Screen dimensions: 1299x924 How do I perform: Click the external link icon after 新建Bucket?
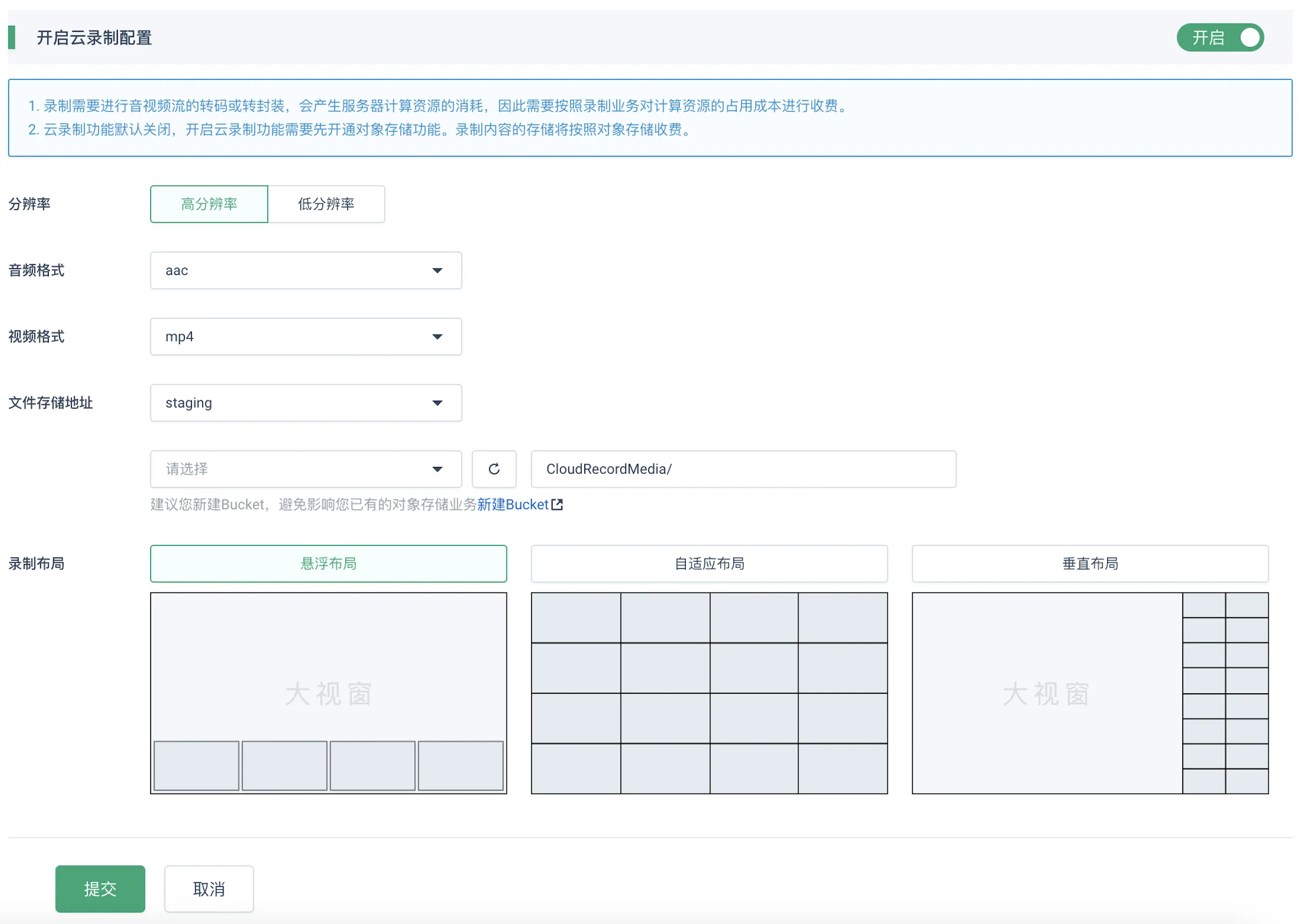pyautogui.click(x=557, y=505)
